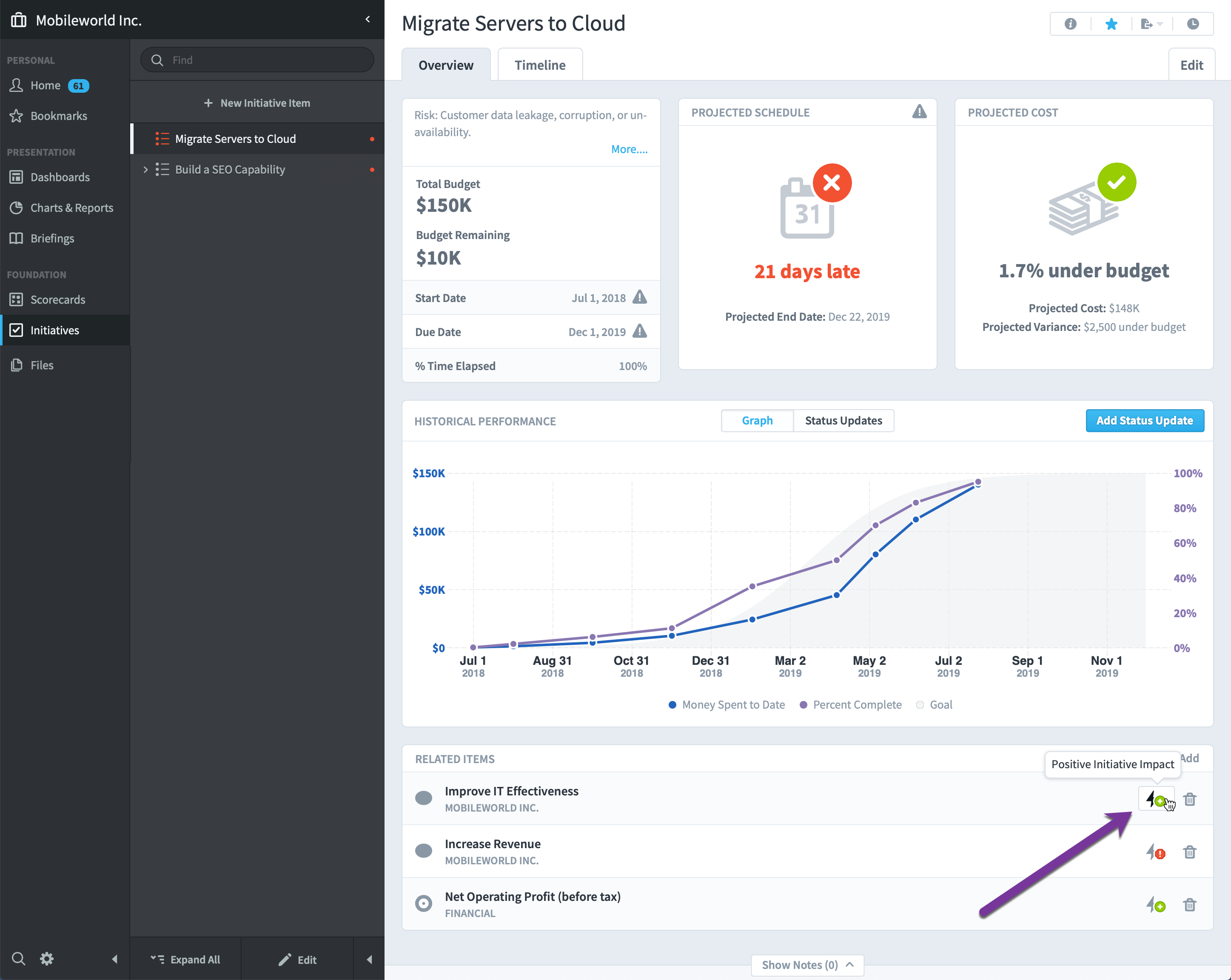Expand Build a SEO Capability tree arrow
The height and width of the screenshot is (980, 1231).
[145, 170]
